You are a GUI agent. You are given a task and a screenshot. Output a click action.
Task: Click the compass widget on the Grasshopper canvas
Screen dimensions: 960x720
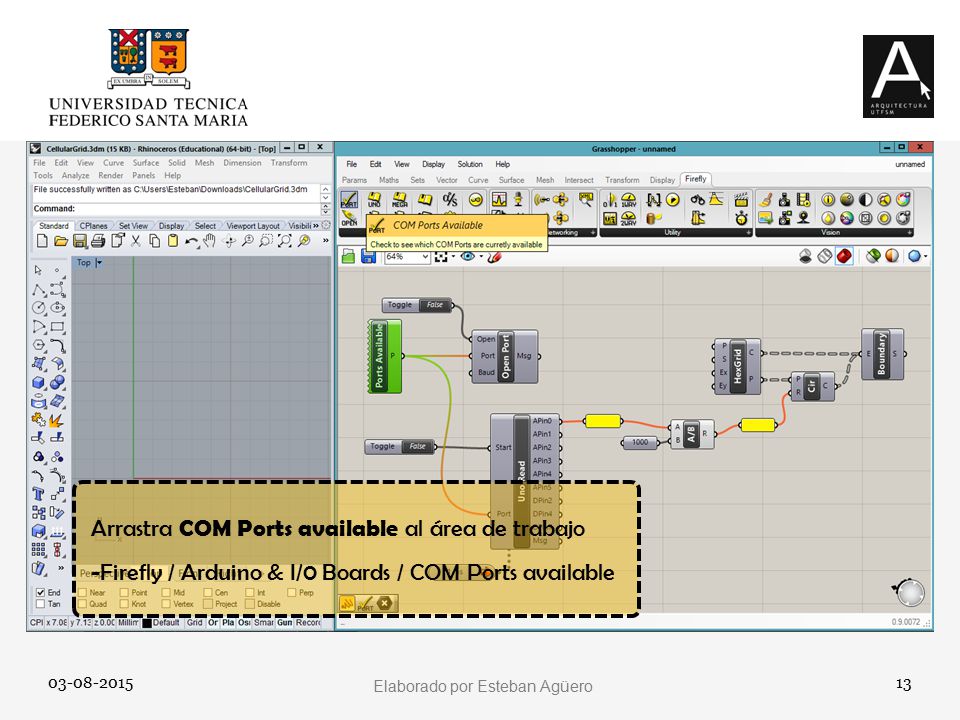pos(909,592)
